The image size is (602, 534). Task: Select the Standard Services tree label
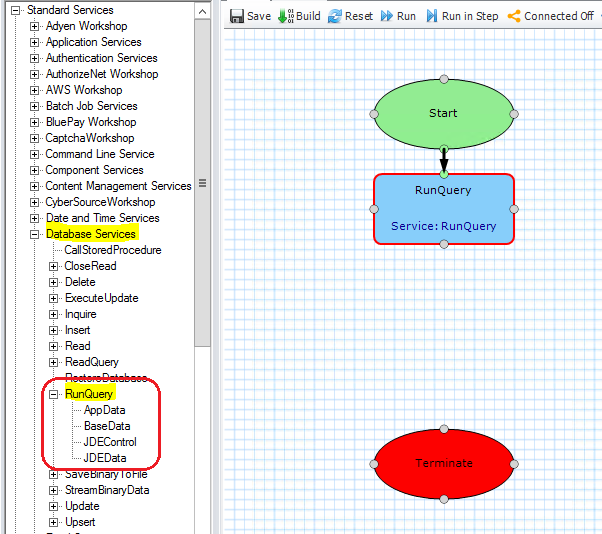pyautogui.click(x=70, y=10)
